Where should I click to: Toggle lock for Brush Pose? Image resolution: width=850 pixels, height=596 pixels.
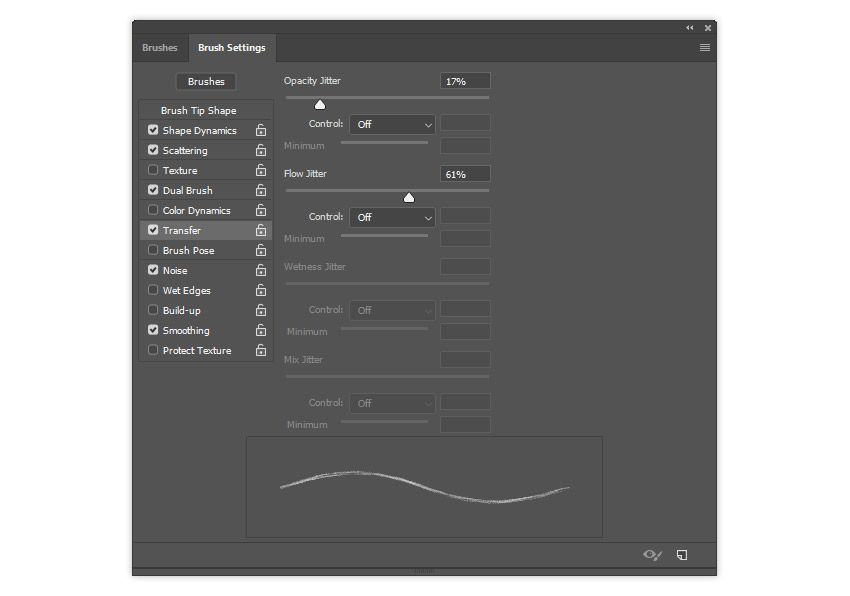pyautogui.click(x=261, y=251)
